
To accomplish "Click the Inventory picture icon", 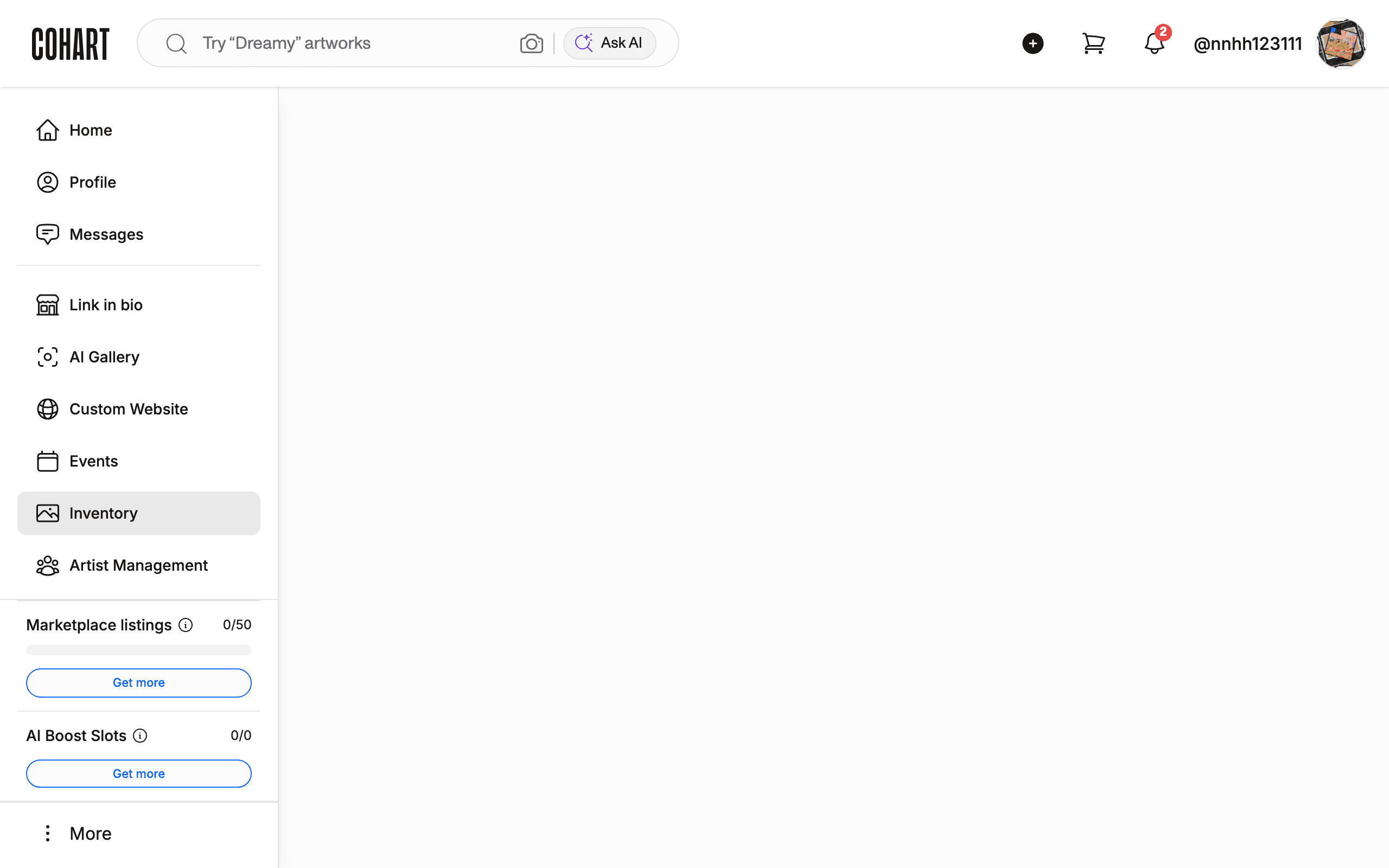I will click(48, 513).
